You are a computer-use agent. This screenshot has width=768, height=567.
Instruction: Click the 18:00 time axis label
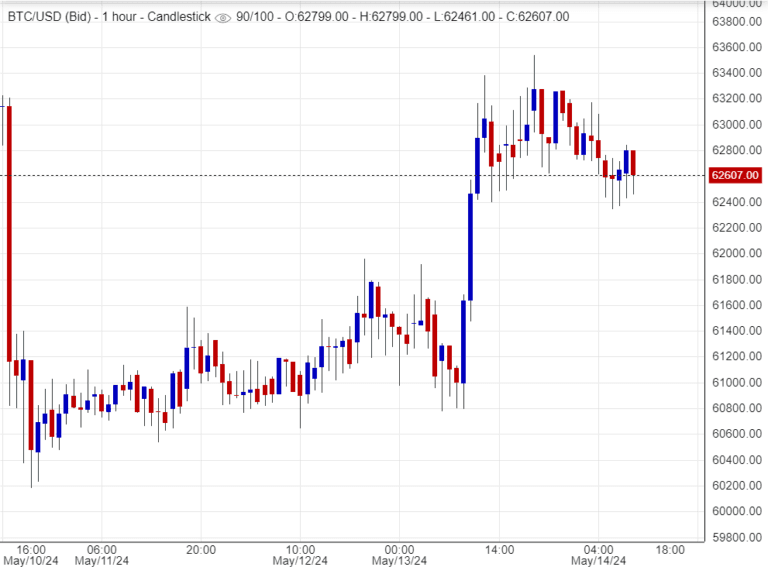(x=670, y=549)
